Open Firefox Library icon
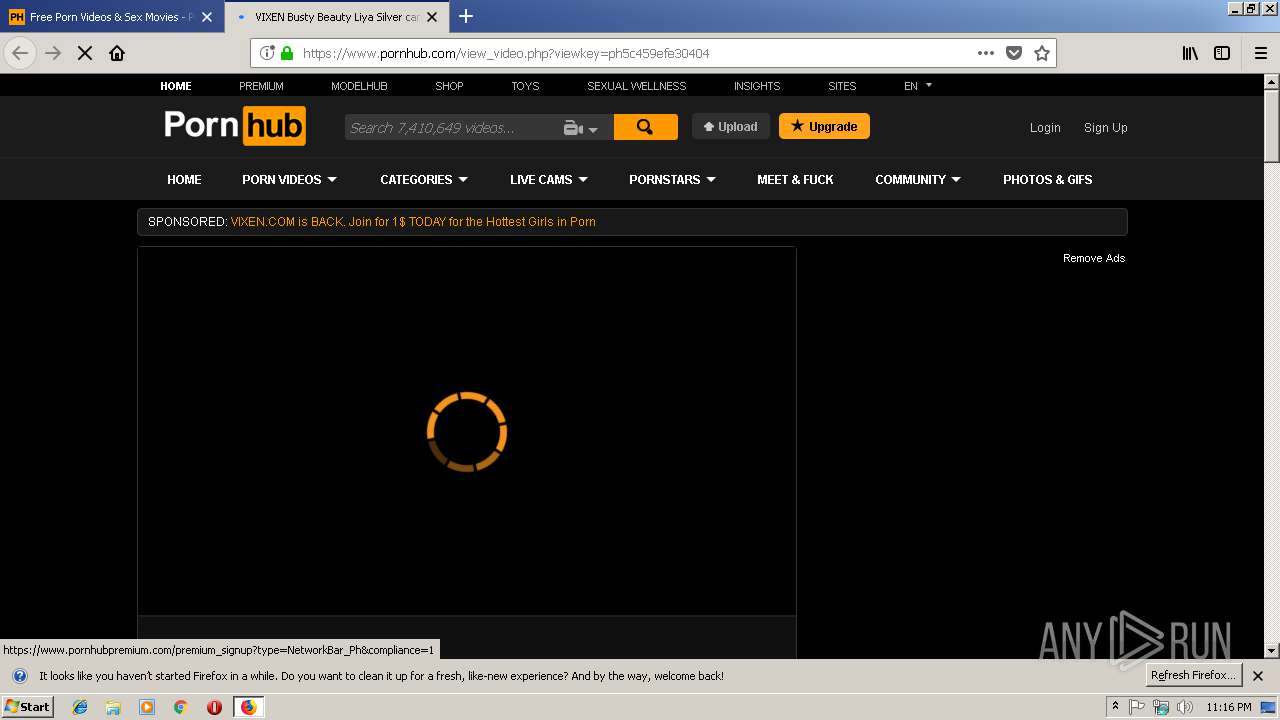 point(1190,53)
